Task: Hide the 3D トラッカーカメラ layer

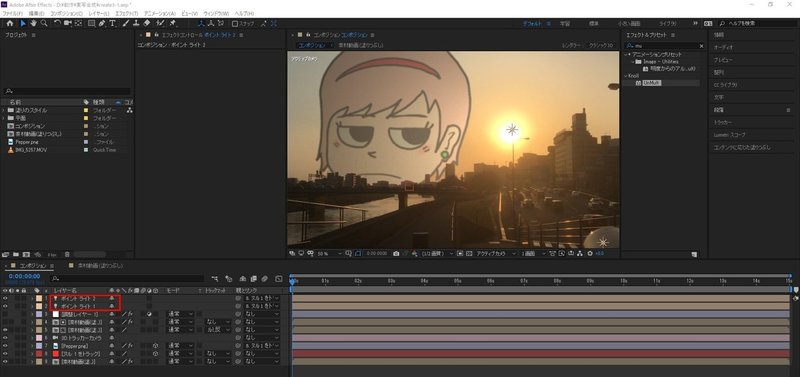Action: (5, 338)
